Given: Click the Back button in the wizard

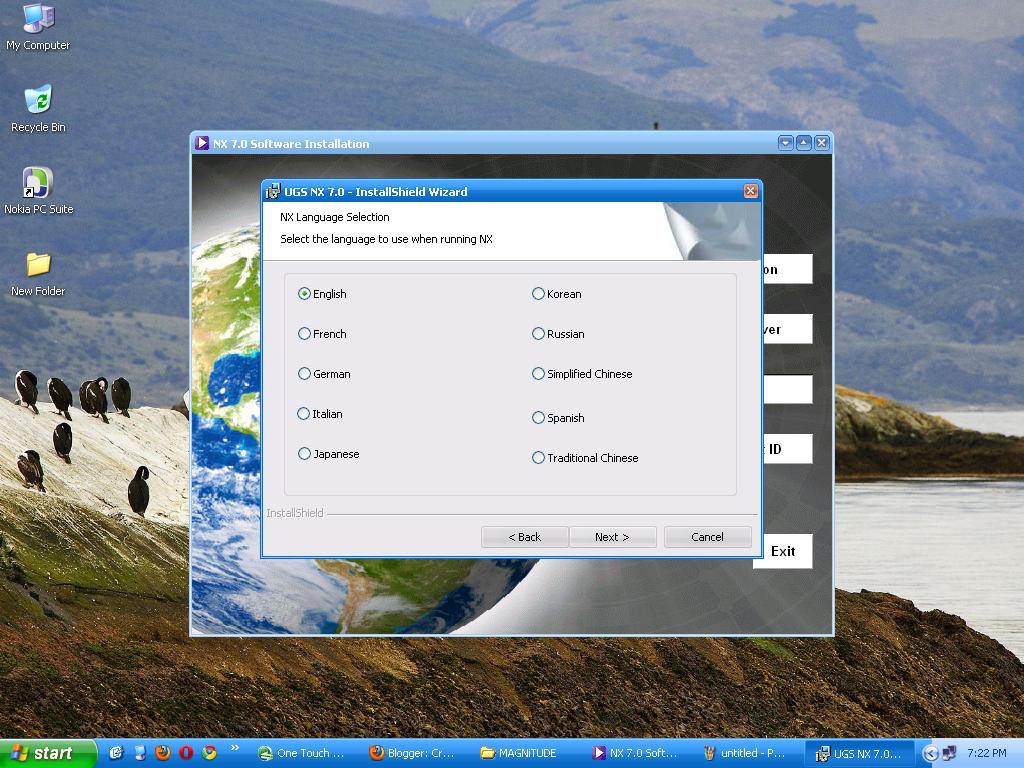Looking at the screenshot, I should [524, 537].
